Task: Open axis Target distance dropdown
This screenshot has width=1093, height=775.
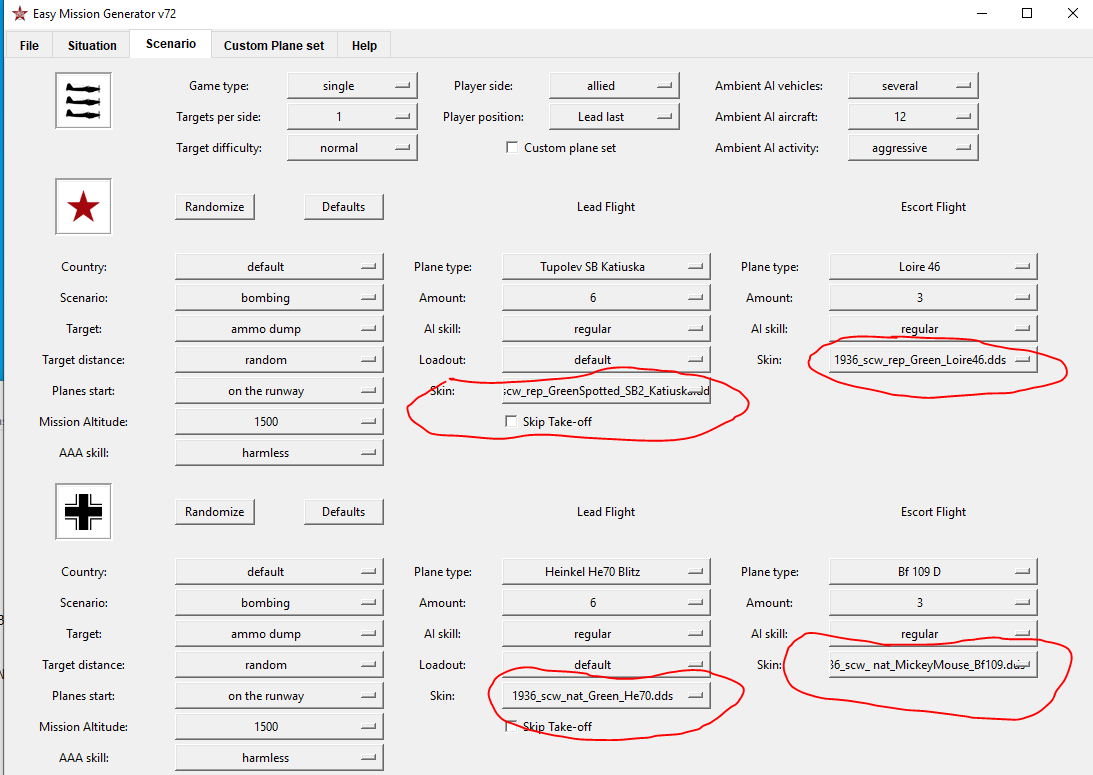Action: coord(279,665)
